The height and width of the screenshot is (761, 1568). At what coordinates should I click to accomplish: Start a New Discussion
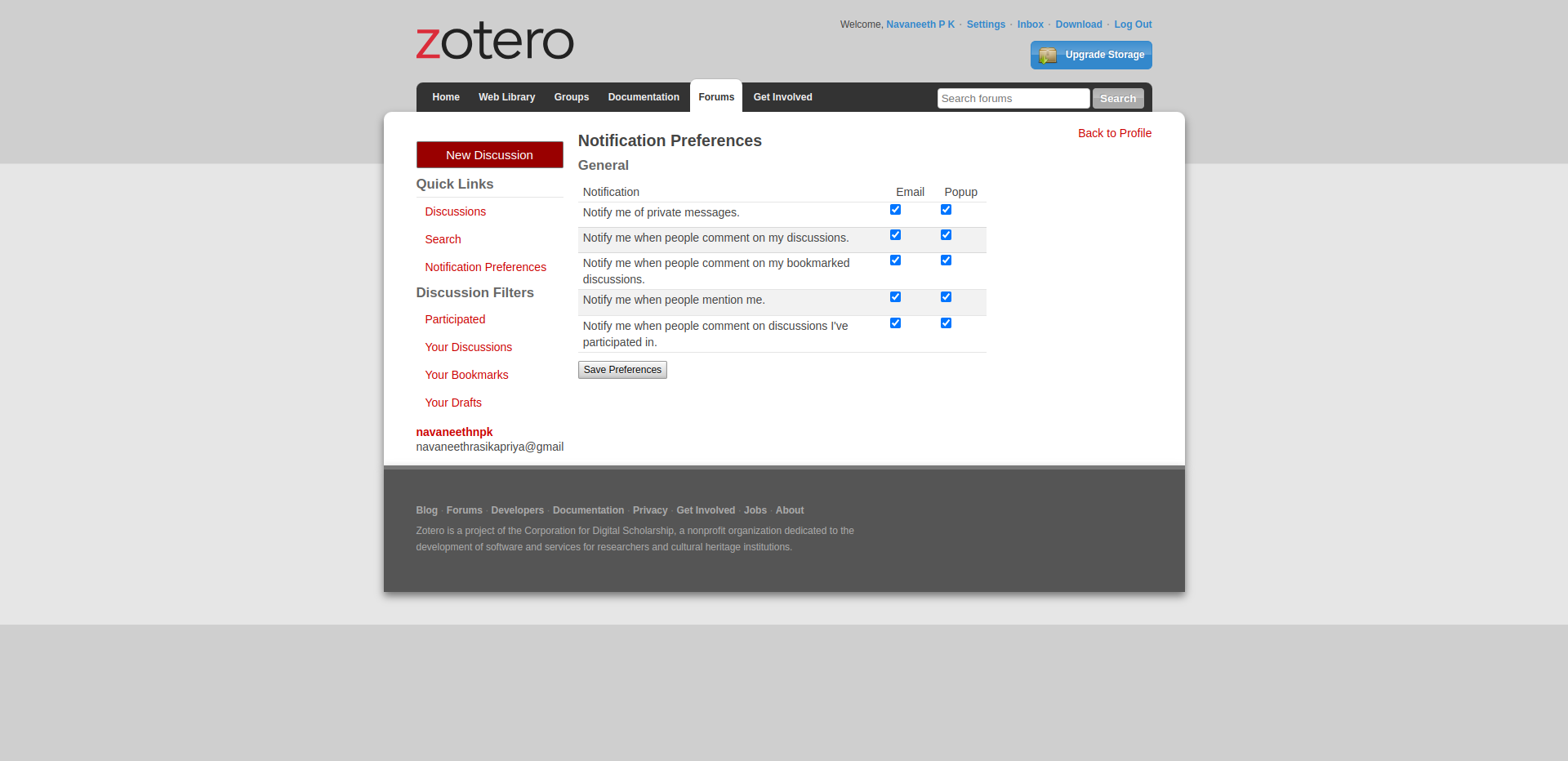tap(489, 155)
